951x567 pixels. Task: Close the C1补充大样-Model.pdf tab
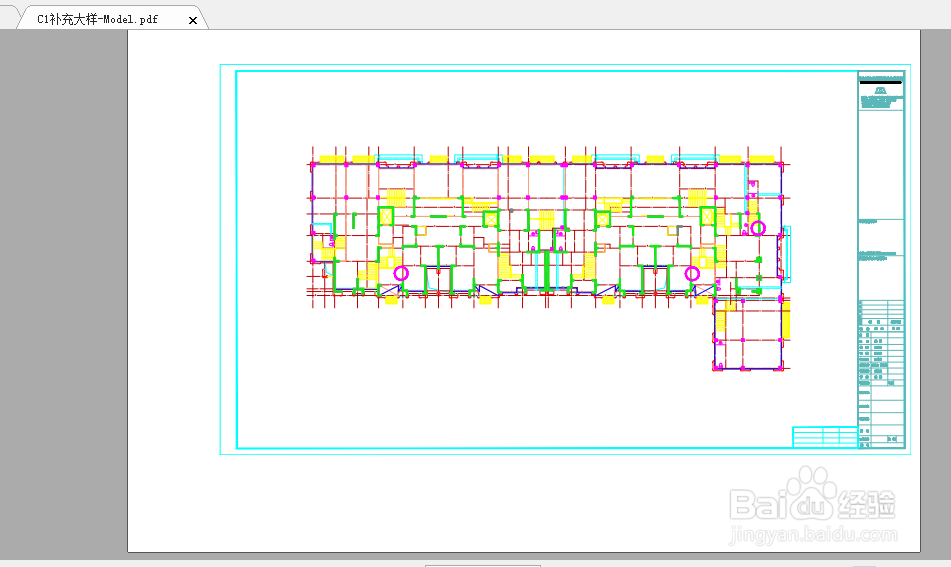coord(193,20)
